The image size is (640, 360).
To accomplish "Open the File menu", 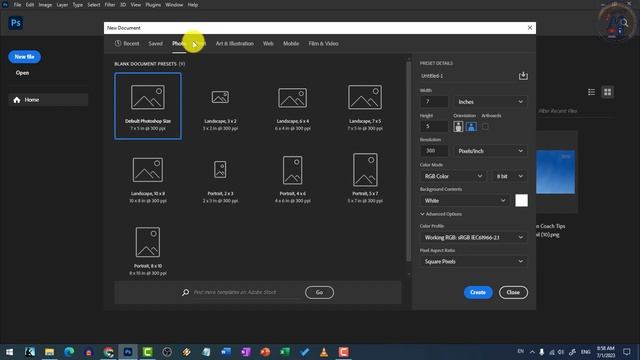I will pos(17,5).
